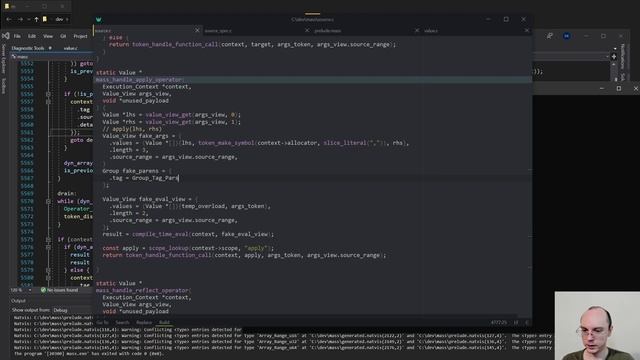Click the dev folder in address path
640x360 pixels.
click(x=59, y=19)
